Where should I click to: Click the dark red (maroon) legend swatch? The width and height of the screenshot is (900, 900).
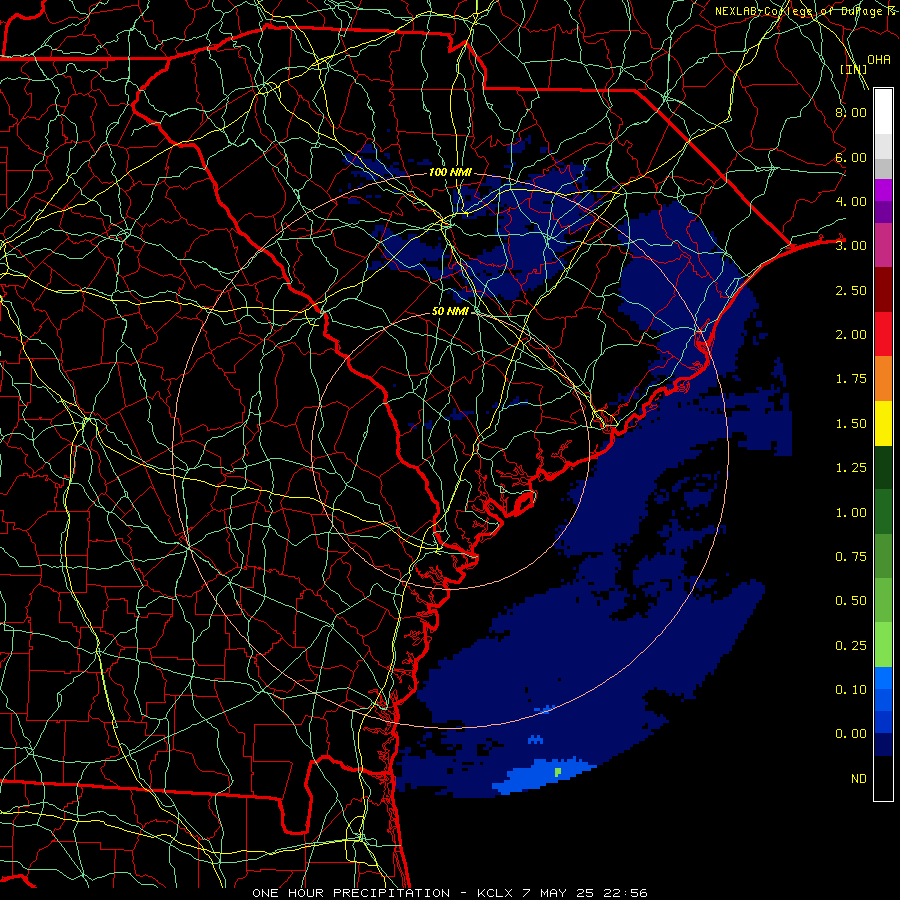[x=883, y=290]
